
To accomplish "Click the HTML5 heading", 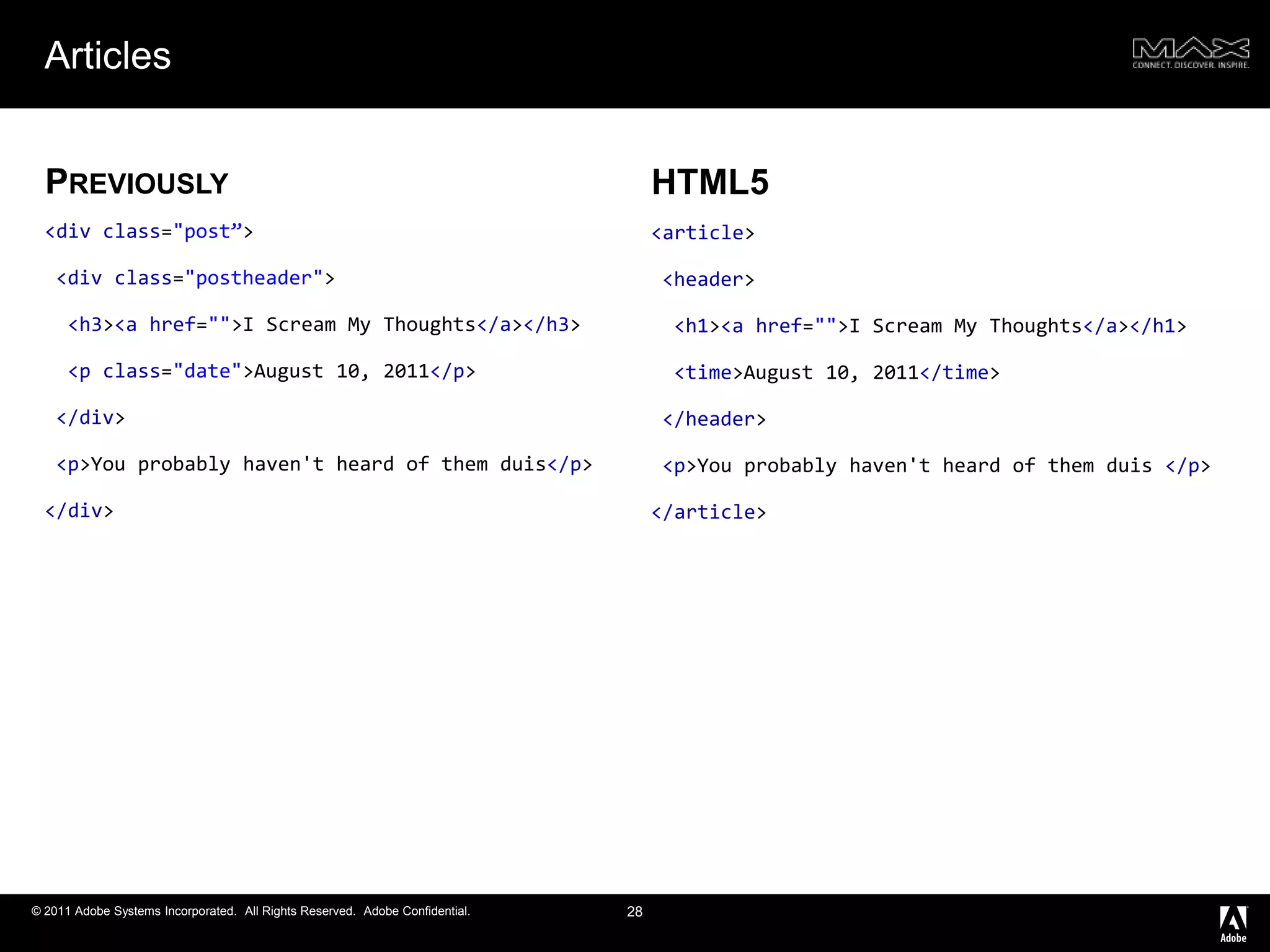I will point(710,182).
